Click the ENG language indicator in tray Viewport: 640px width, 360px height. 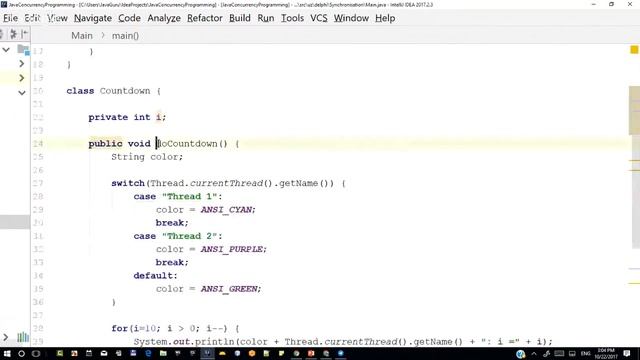point(586,353)
